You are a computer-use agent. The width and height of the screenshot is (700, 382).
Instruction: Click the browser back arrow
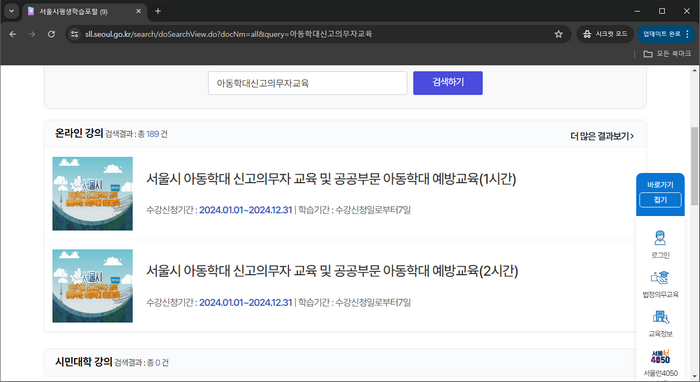pos(12,34)
